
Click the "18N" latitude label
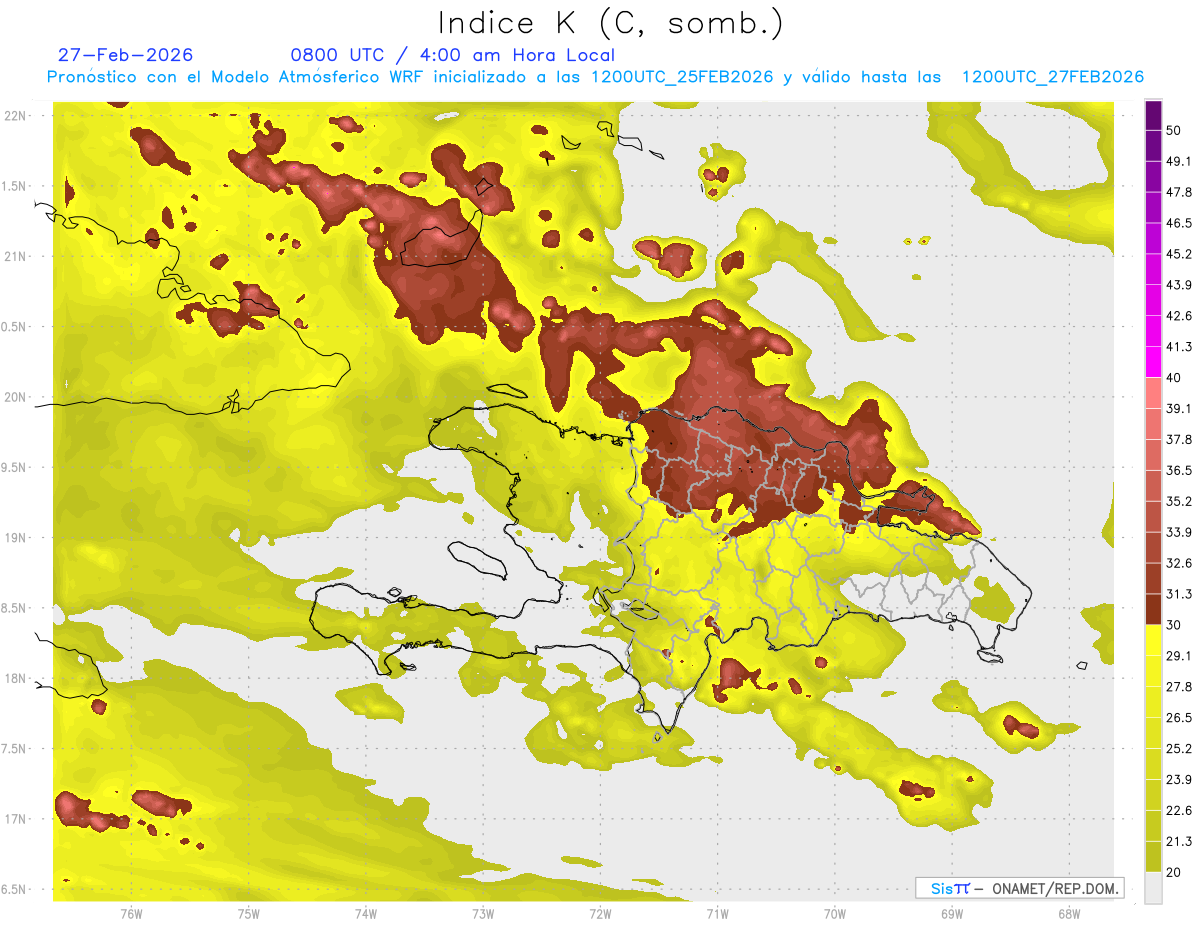click(16, 679)
